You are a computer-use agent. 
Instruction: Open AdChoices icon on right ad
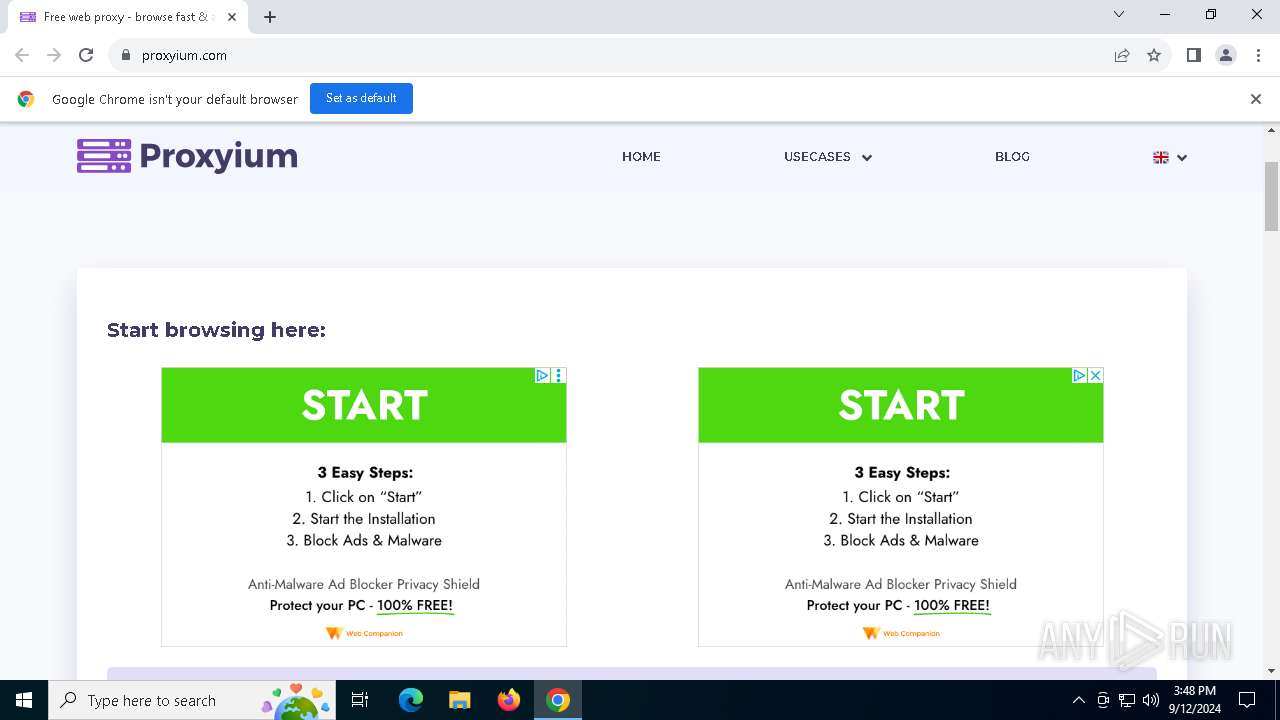(x=1079, y=375)
